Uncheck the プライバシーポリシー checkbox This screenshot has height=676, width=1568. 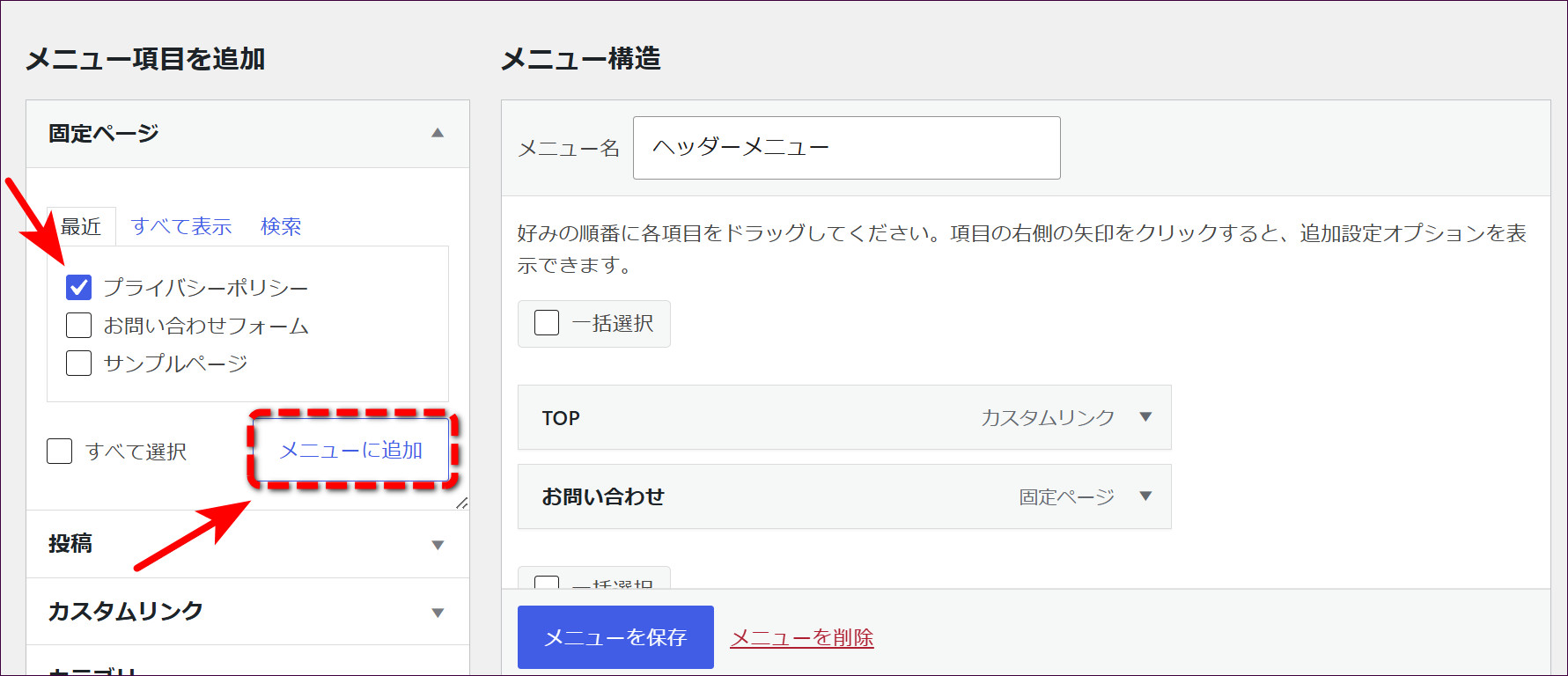tap(78, 287)
